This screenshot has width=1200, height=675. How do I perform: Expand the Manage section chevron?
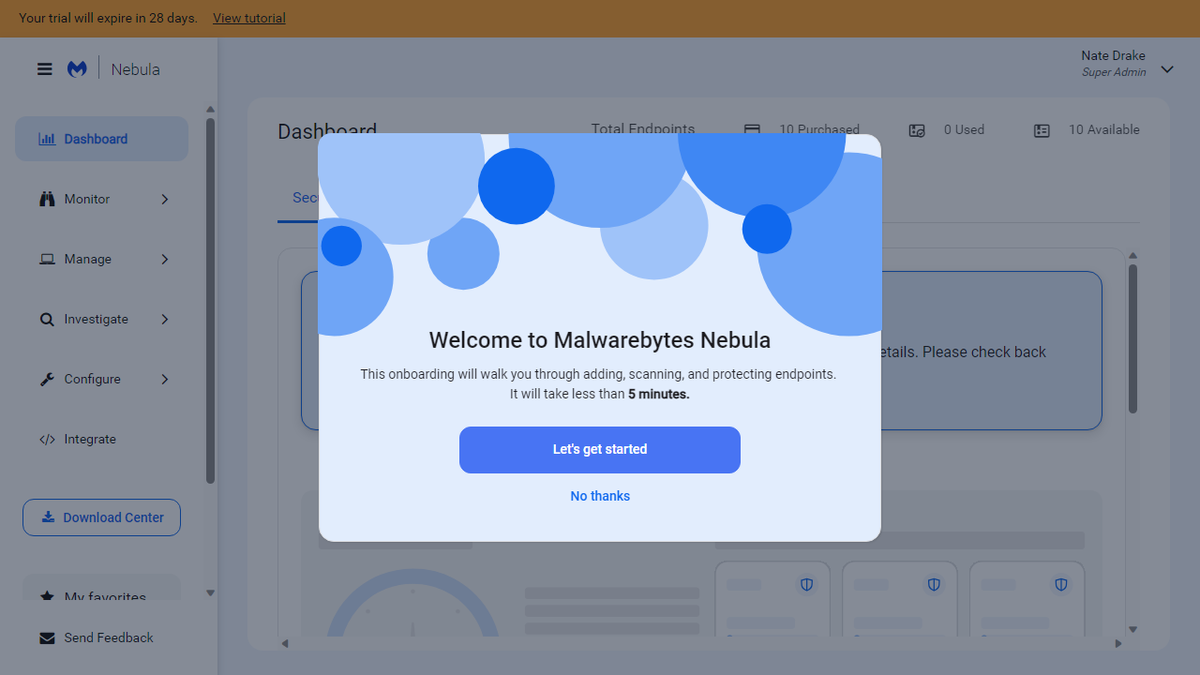point(164,258)
